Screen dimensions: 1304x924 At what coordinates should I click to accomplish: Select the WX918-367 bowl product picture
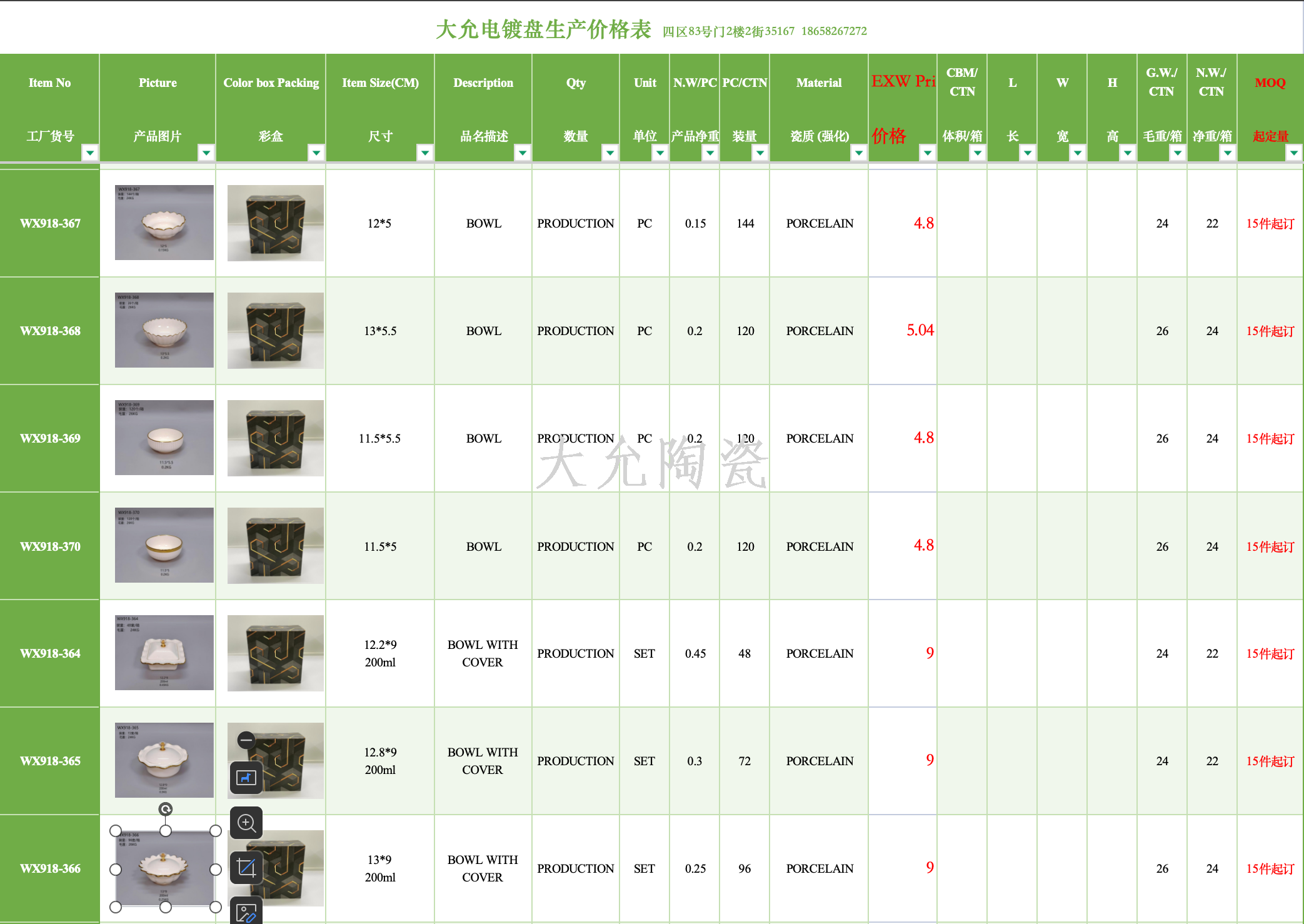coord(164,223)
